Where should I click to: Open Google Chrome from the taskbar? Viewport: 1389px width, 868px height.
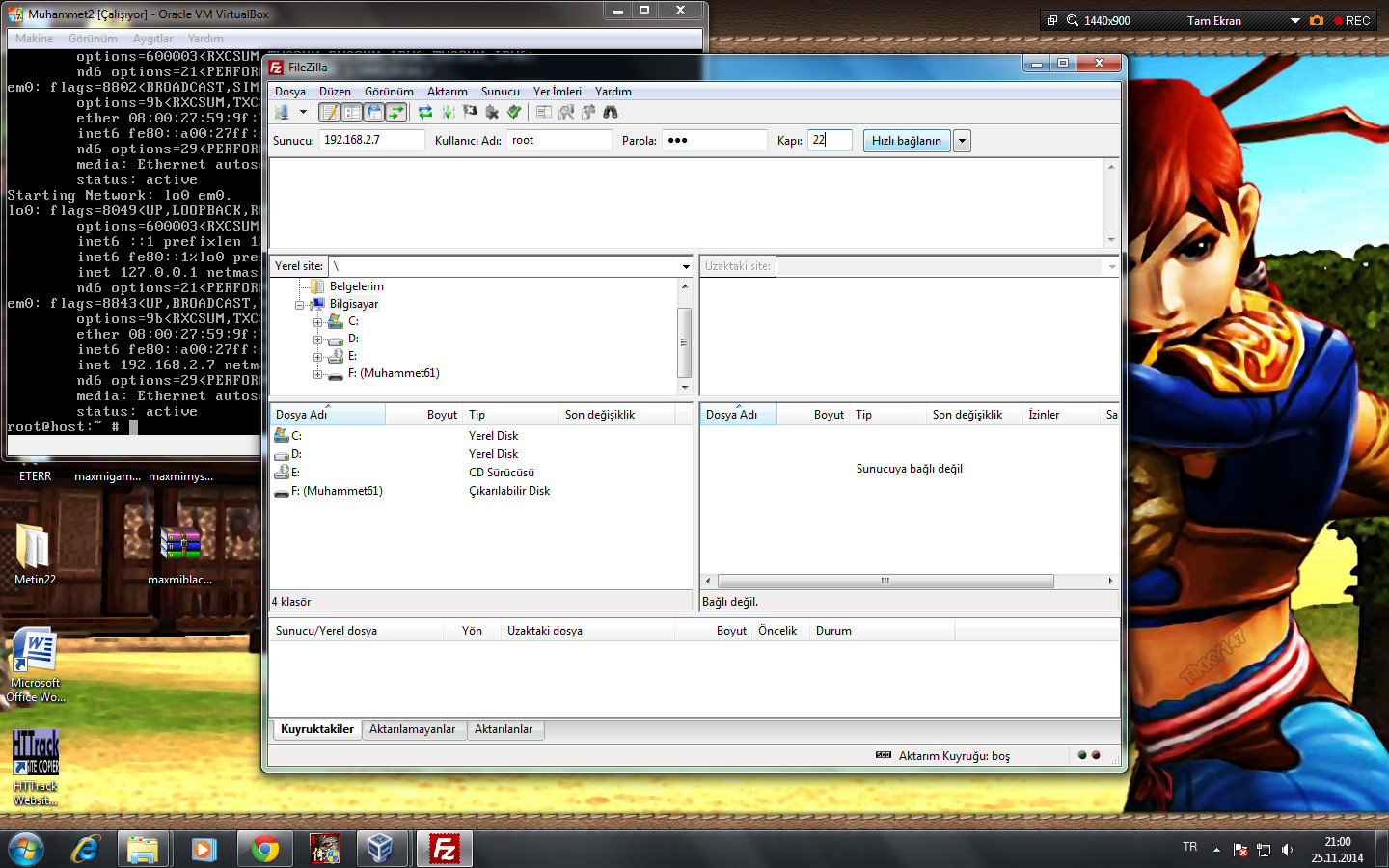click(263, 849)
